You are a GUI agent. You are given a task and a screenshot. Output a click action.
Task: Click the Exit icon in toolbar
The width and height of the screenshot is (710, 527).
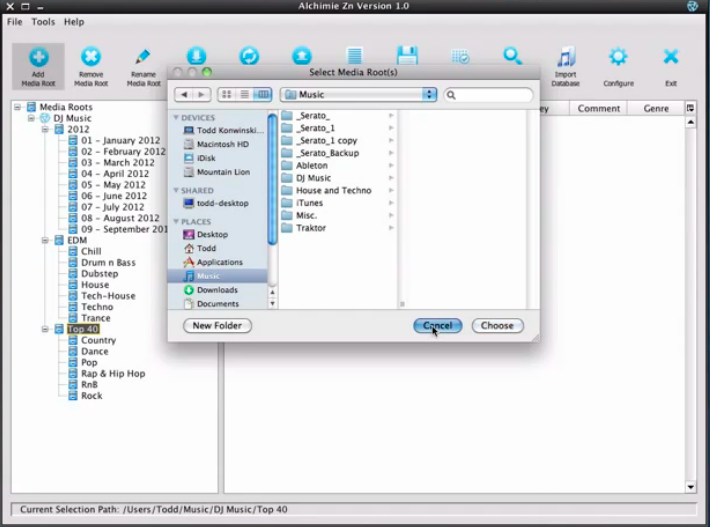pyautogui.click(x=671, y=58)
